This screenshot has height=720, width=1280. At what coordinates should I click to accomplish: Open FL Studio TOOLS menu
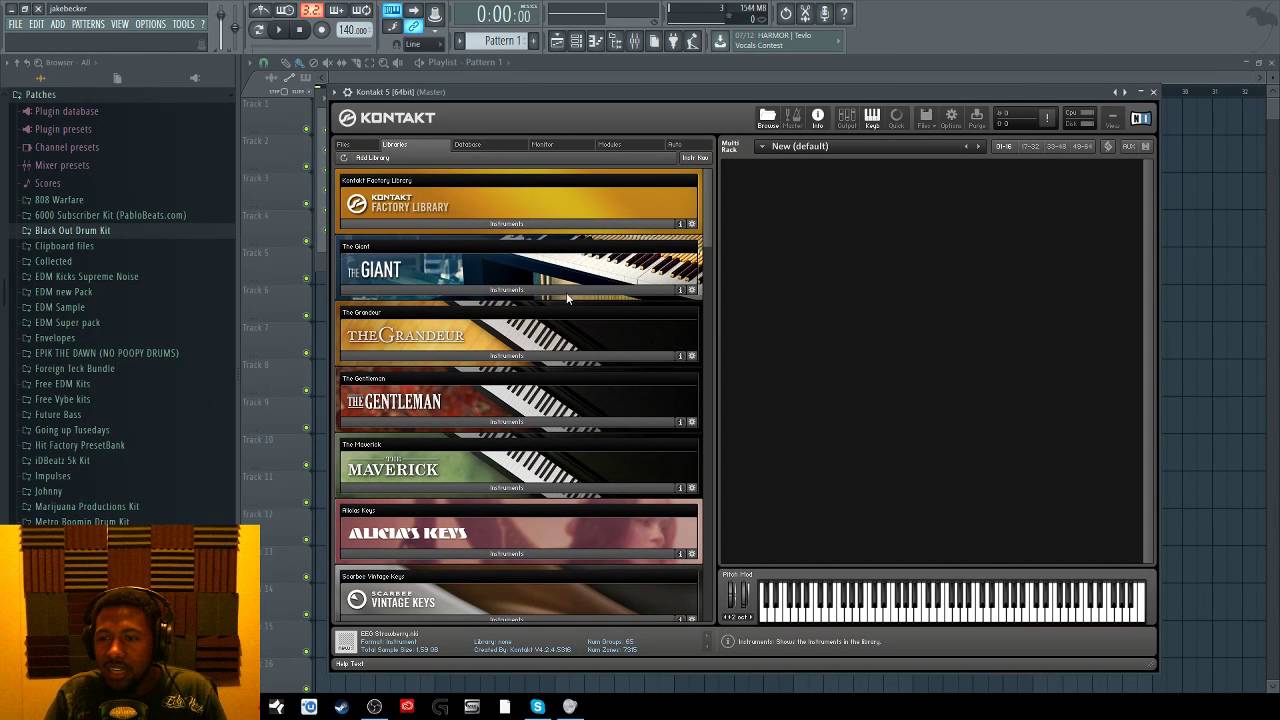183,24
